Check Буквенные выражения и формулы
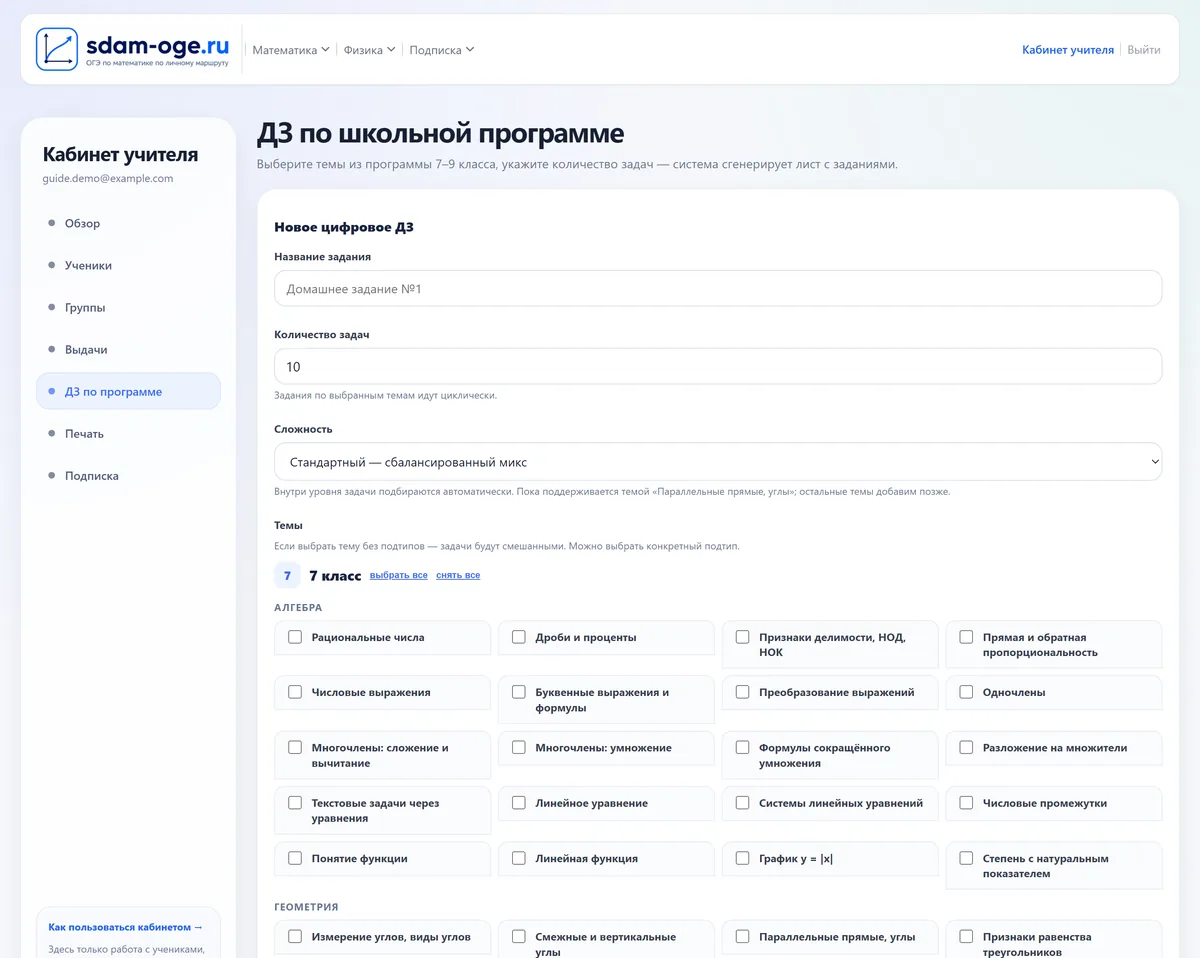The width and height of the screenshot is (1200, 958). click(x=519, y=692)
